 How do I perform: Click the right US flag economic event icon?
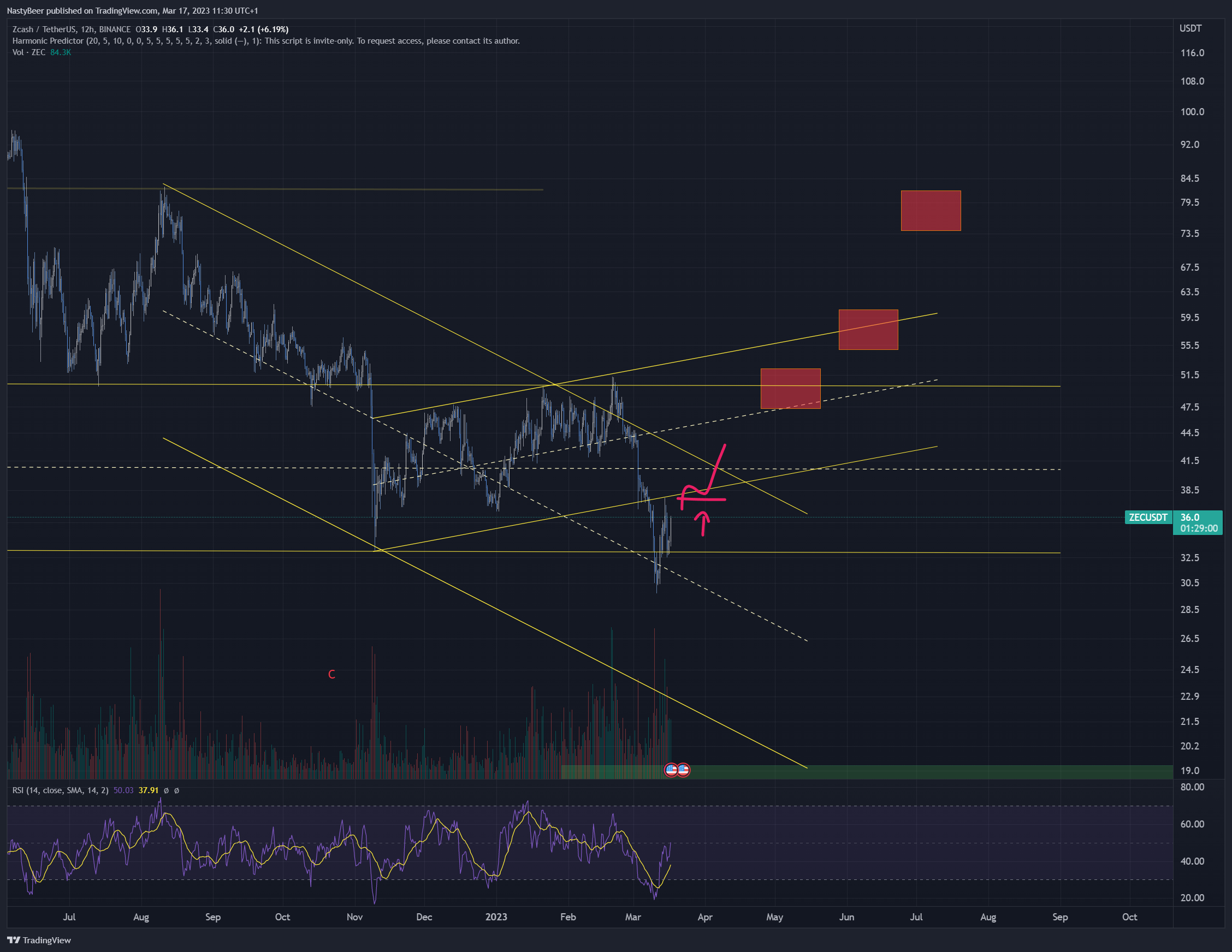pyautogui.click(x=683, y=770)
